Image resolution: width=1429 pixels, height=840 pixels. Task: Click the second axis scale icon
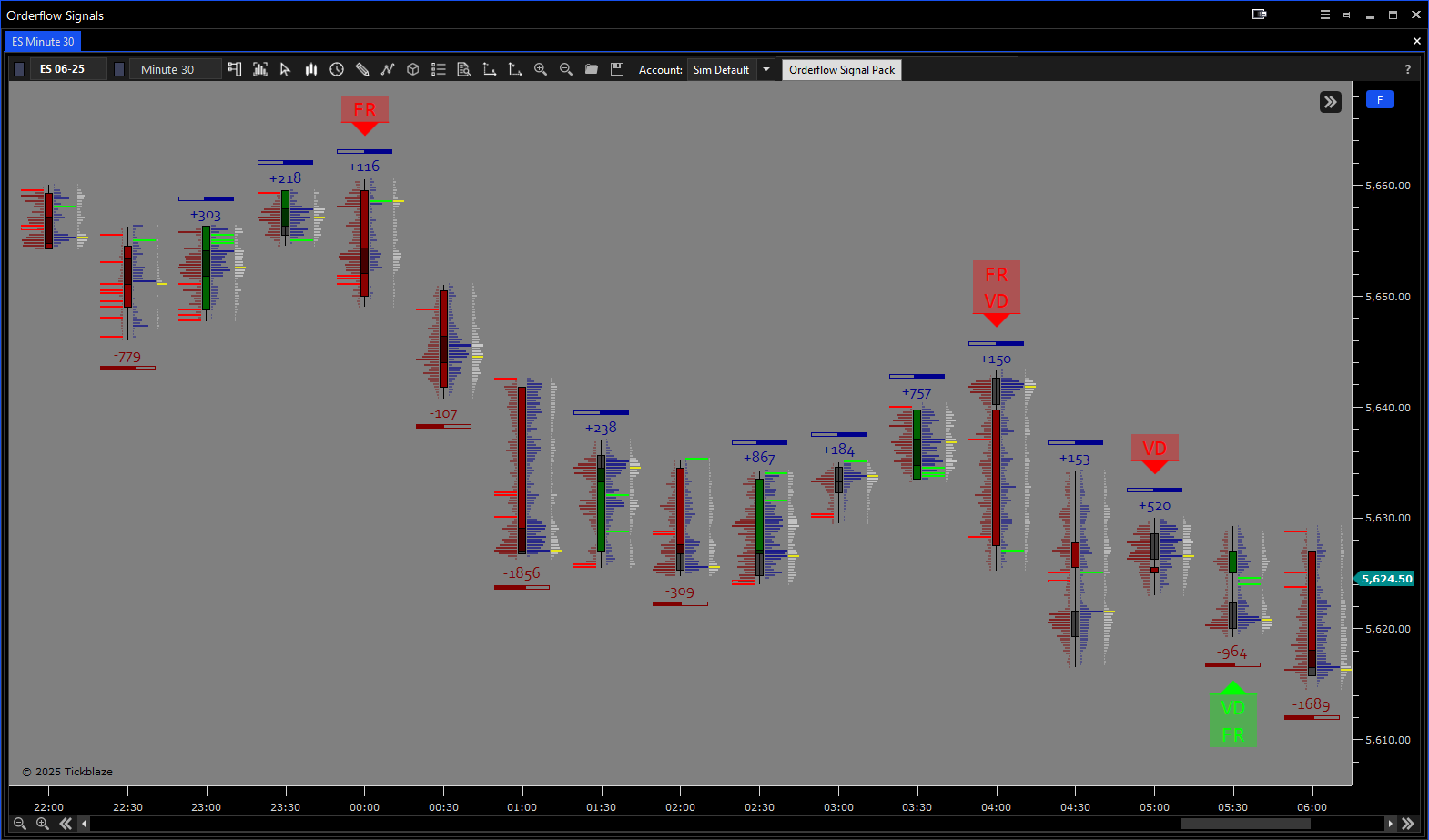click(x=515, y=69)
